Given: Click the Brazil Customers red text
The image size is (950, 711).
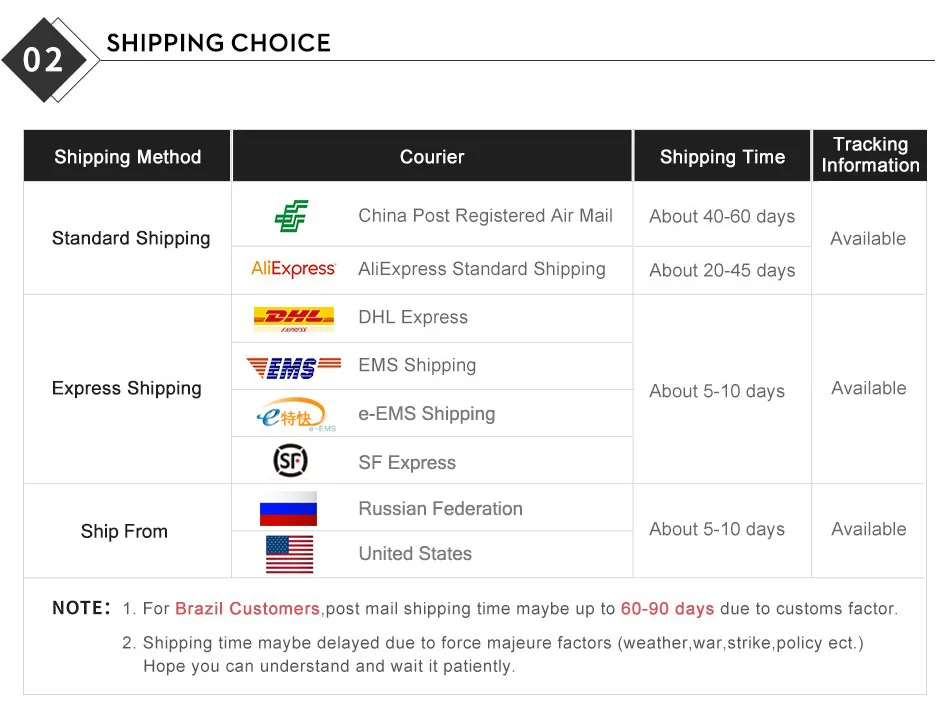Looking at the screenshot, I should pyautogui.click(x=247, y=608).
